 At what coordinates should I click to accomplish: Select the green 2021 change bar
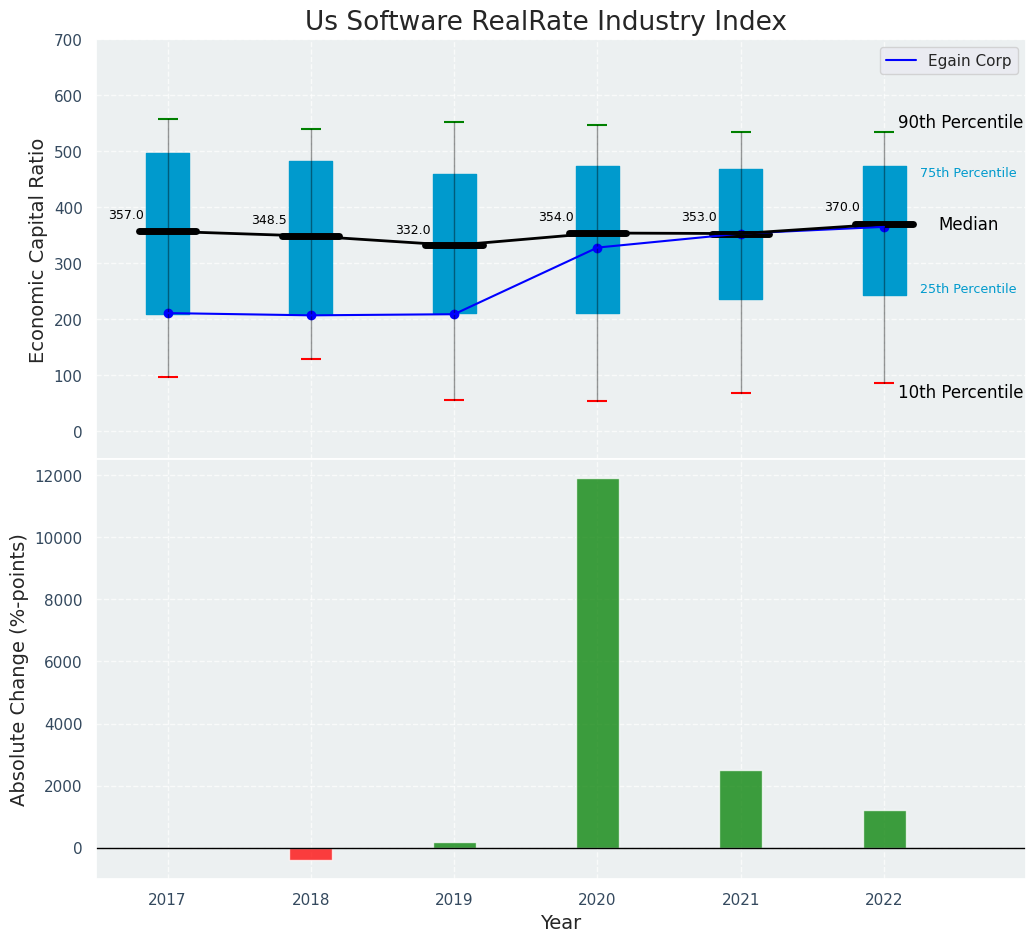pyautogui.click(x=740, y=809)
